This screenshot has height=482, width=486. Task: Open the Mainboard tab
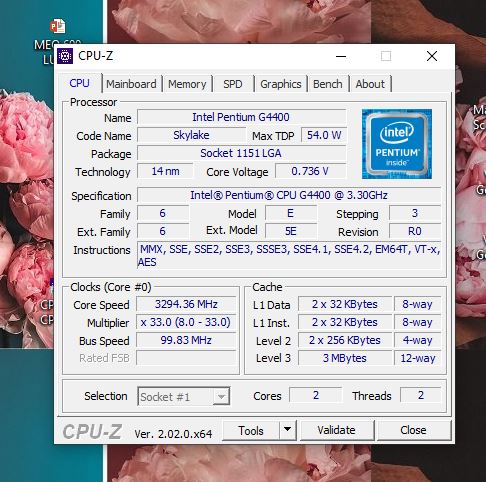(x=131, y=84)
